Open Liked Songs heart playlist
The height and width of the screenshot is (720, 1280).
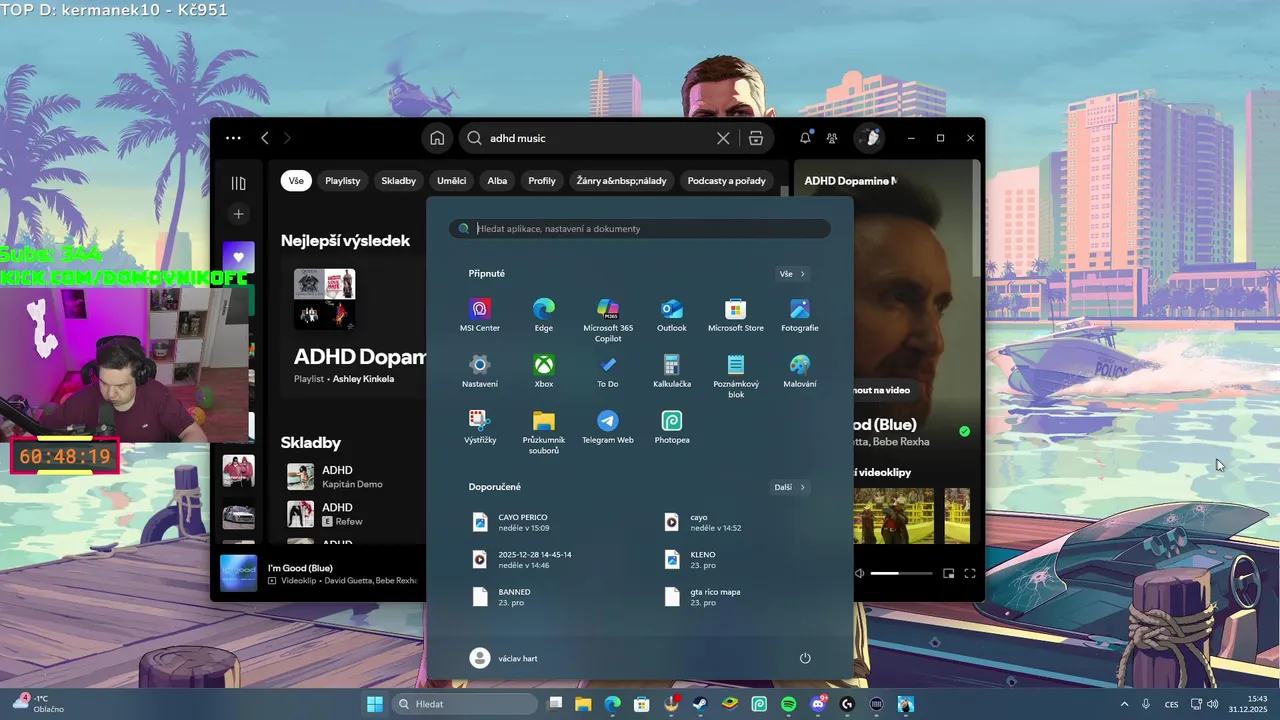pyautogui.click(x=238, y=257)
